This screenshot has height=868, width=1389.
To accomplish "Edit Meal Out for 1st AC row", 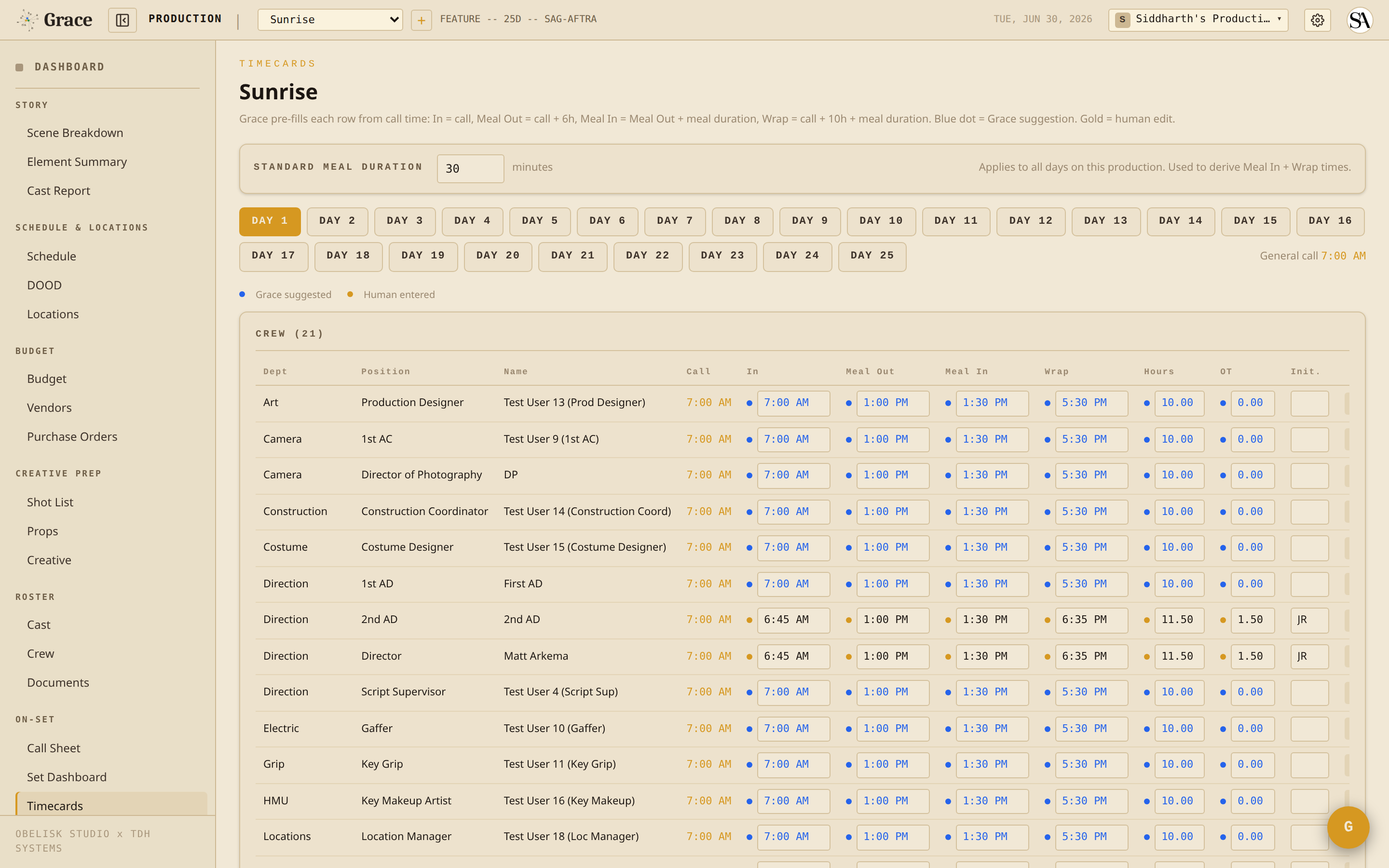I will (893, 440).
